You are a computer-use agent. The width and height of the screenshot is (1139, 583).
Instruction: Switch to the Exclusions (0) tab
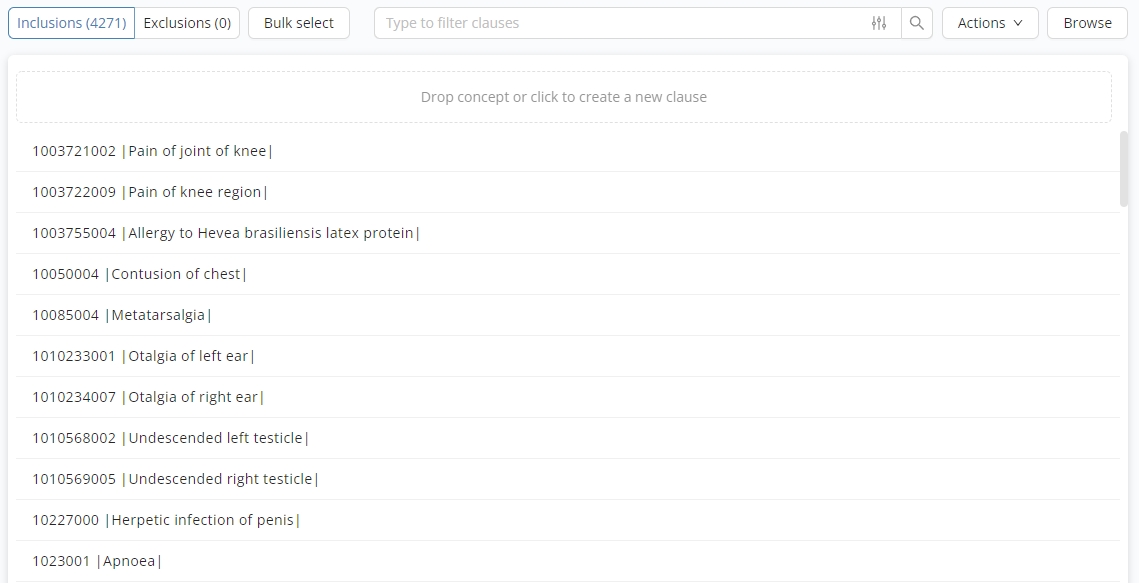coord(187,23)
